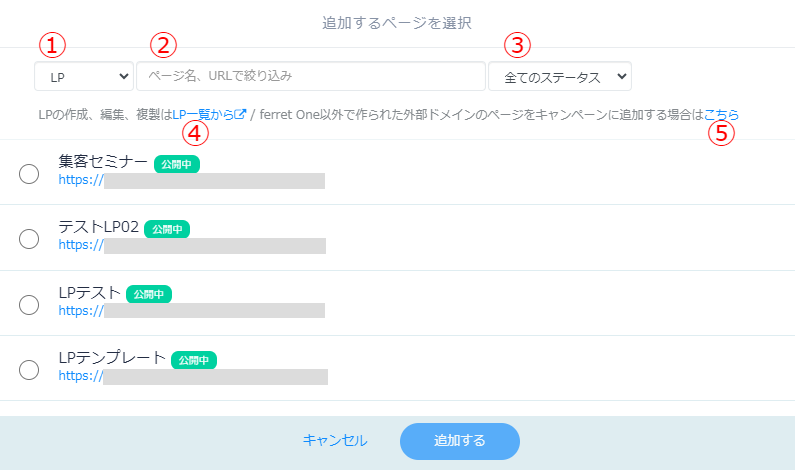Click the 公開中 badge next to 集客セミナー
The width and height of the screenshot is (795, 470).
[x=177, y=164]
